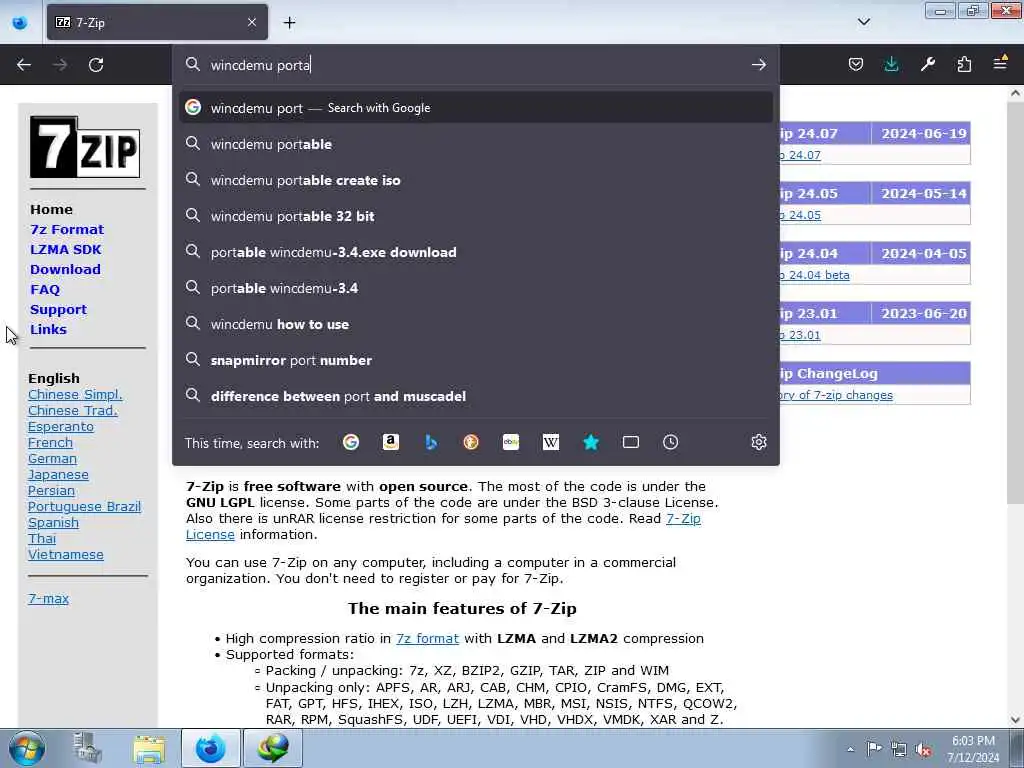This screenshot has height=768, width=1024.
Task: Search this time with Amazon
Action: pos(391,442)
